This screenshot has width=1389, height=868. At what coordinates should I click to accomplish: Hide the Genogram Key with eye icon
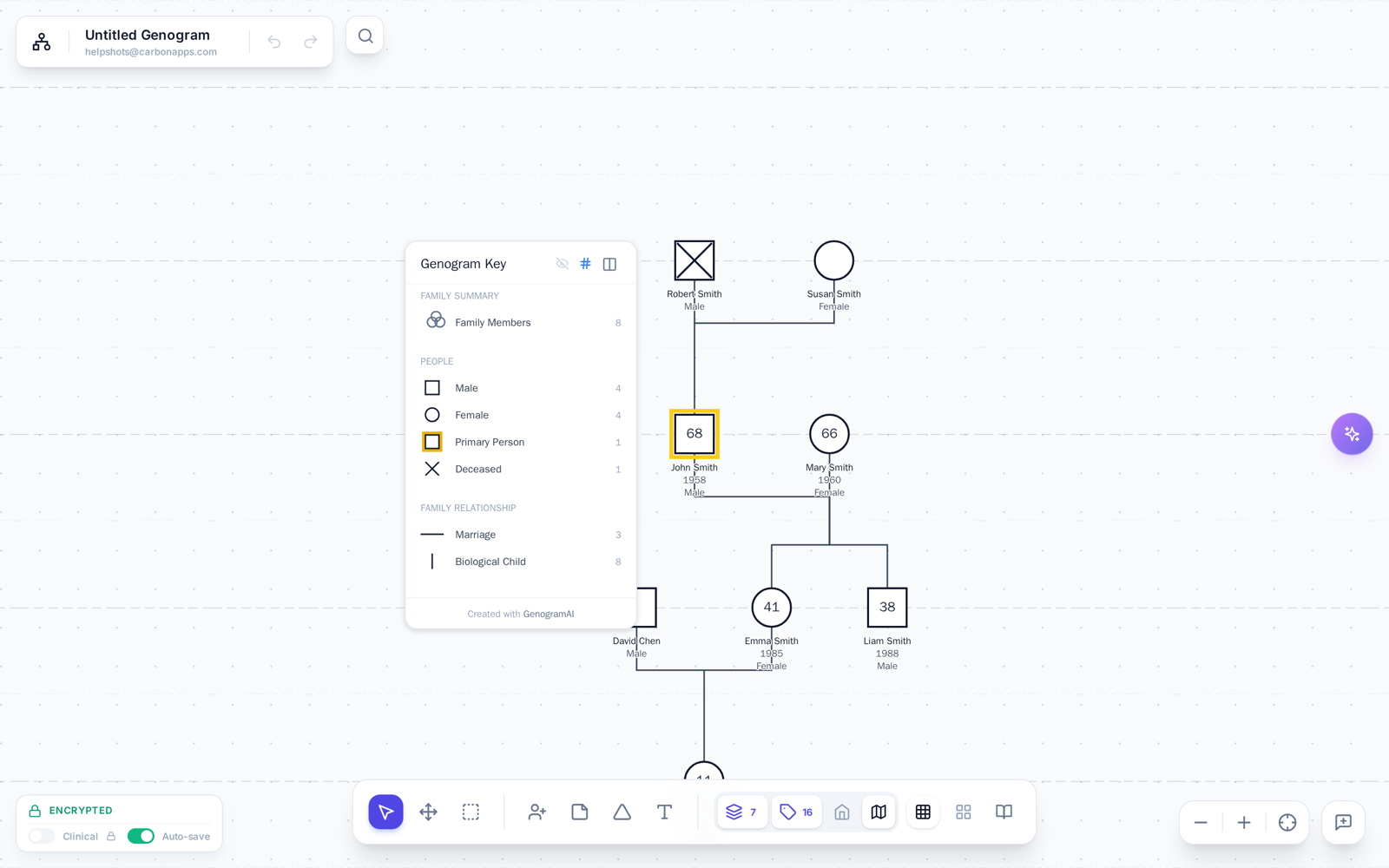tap(563, 264)
